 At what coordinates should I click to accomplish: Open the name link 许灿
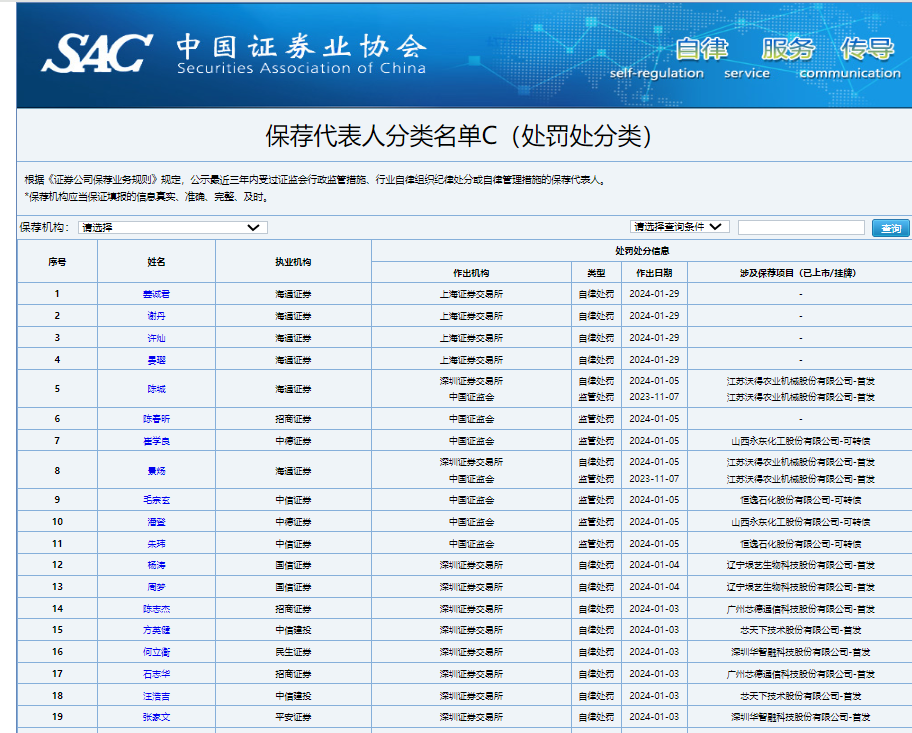tap(156, 338)
